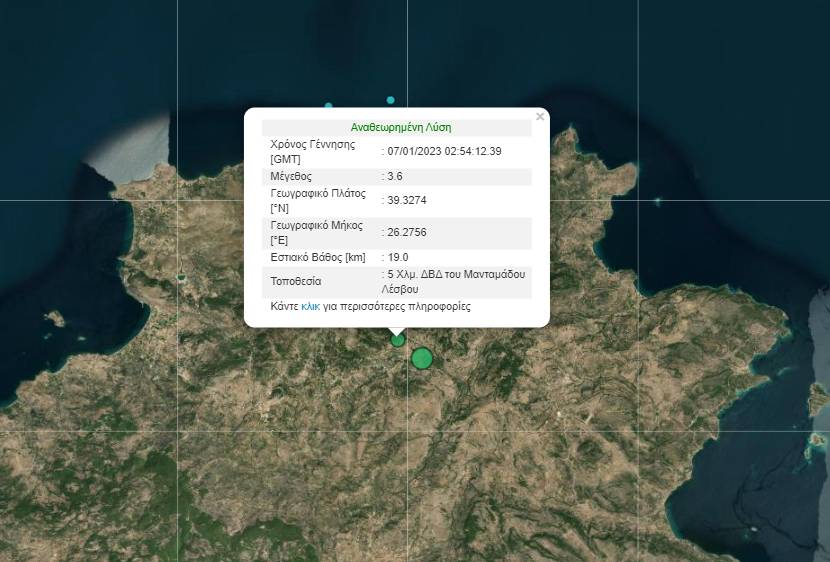The height and width of the screenshot is (562, 830).
Task: Click the small green marker under the popup tip
Action: point(398,340)
